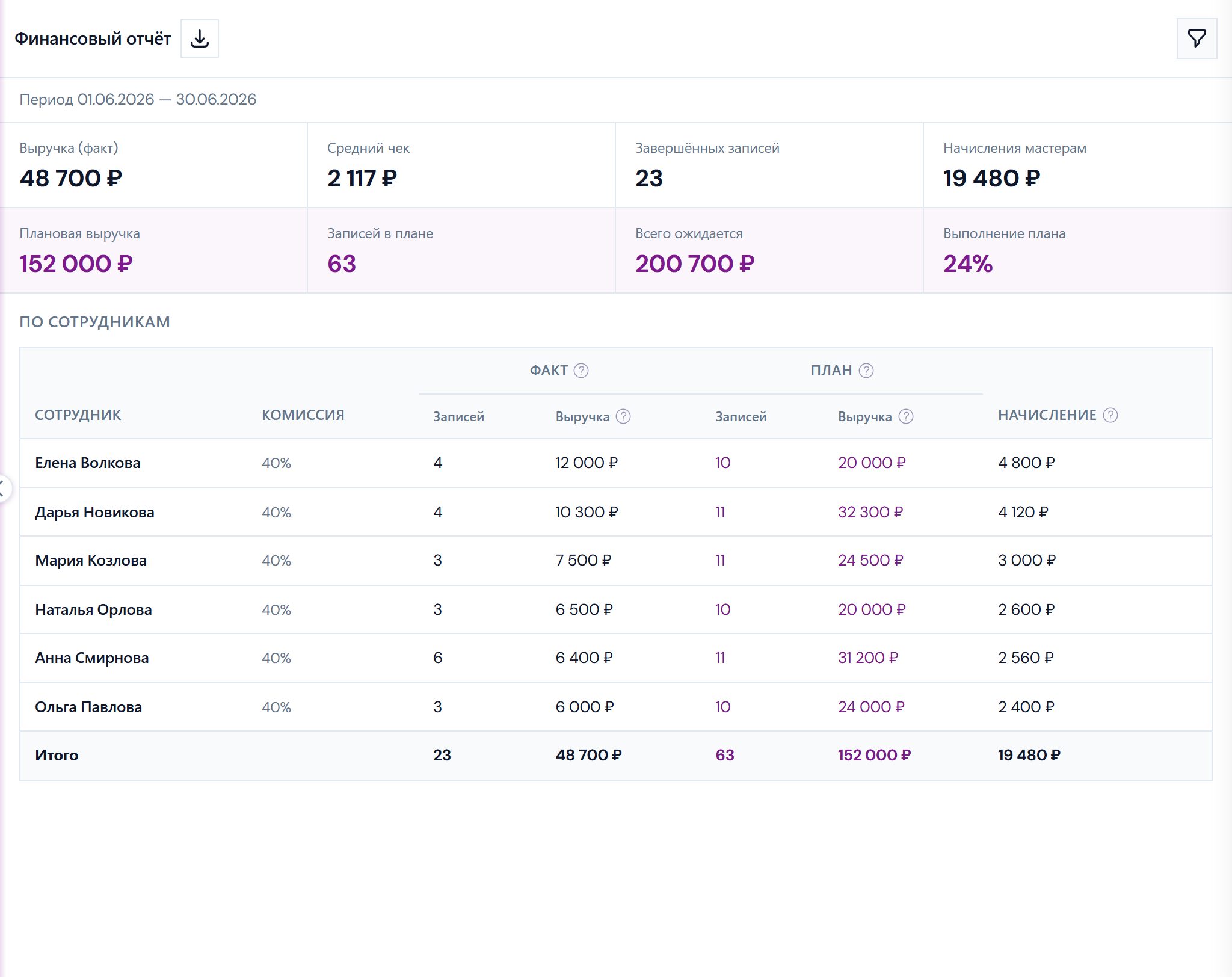Open the filter options
This screenshot has width=1232, height=977.
(x=1197, y=39)
